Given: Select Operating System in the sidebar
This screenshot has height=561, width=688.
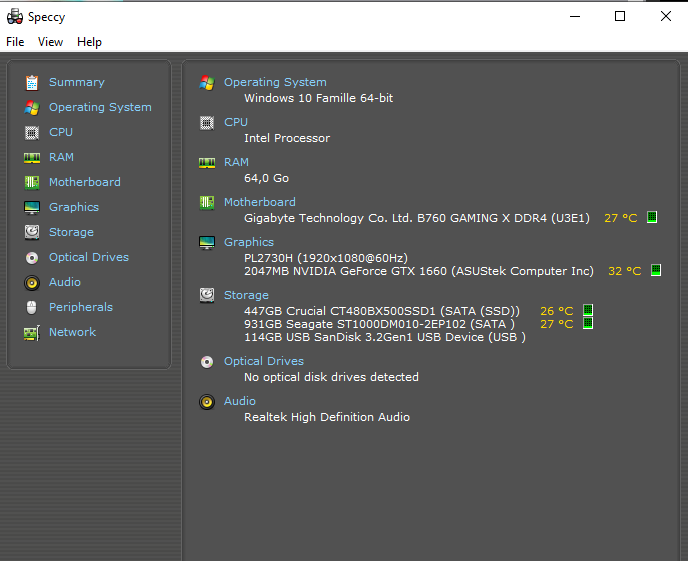Looking at the screenshot, I should [100, 107].
